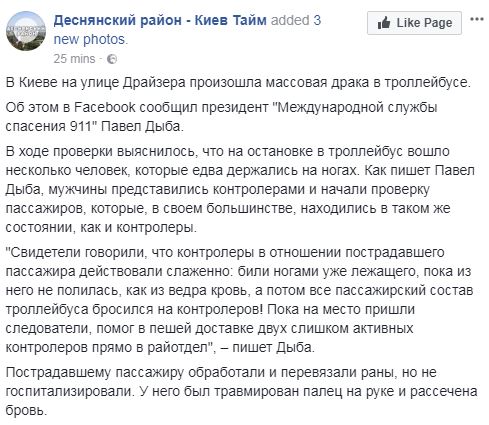Open the three-dots post options menu
Image resolution: width=489 pixels, height=425 pixels.
pos(477,19)
